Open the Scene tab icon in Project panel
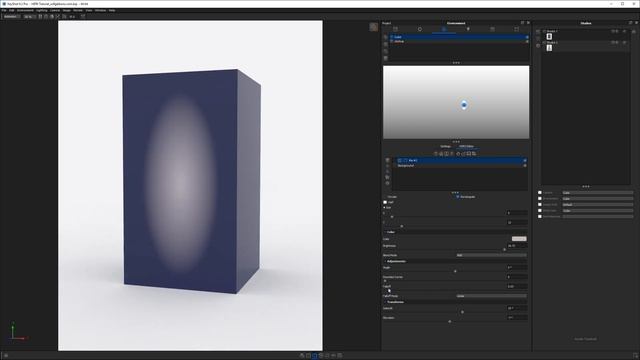This screenshot has height=360, width=640. point(395,29)
